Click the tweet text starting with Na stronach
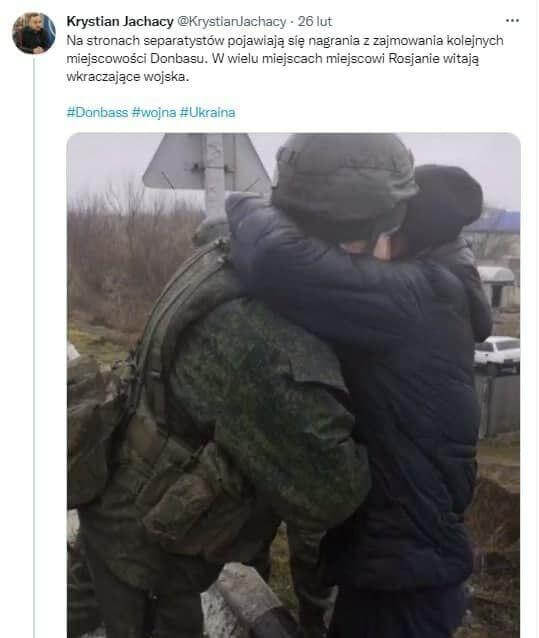Viewport: 539px width, 638px height. [285, 59]
